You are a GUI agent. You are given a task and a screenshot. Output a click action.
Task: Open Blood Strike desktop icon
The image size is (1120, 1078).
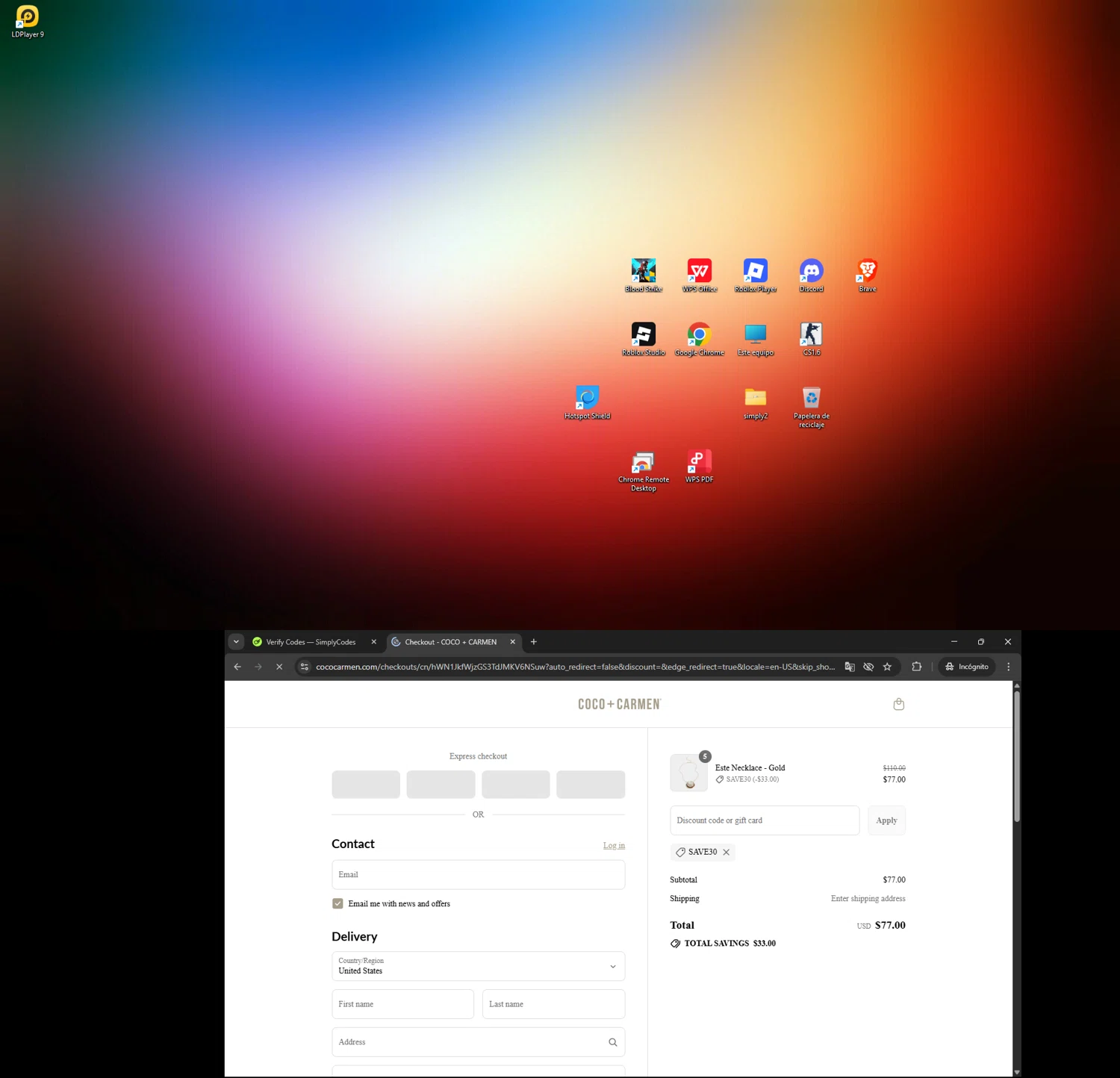tap(644, 275)
